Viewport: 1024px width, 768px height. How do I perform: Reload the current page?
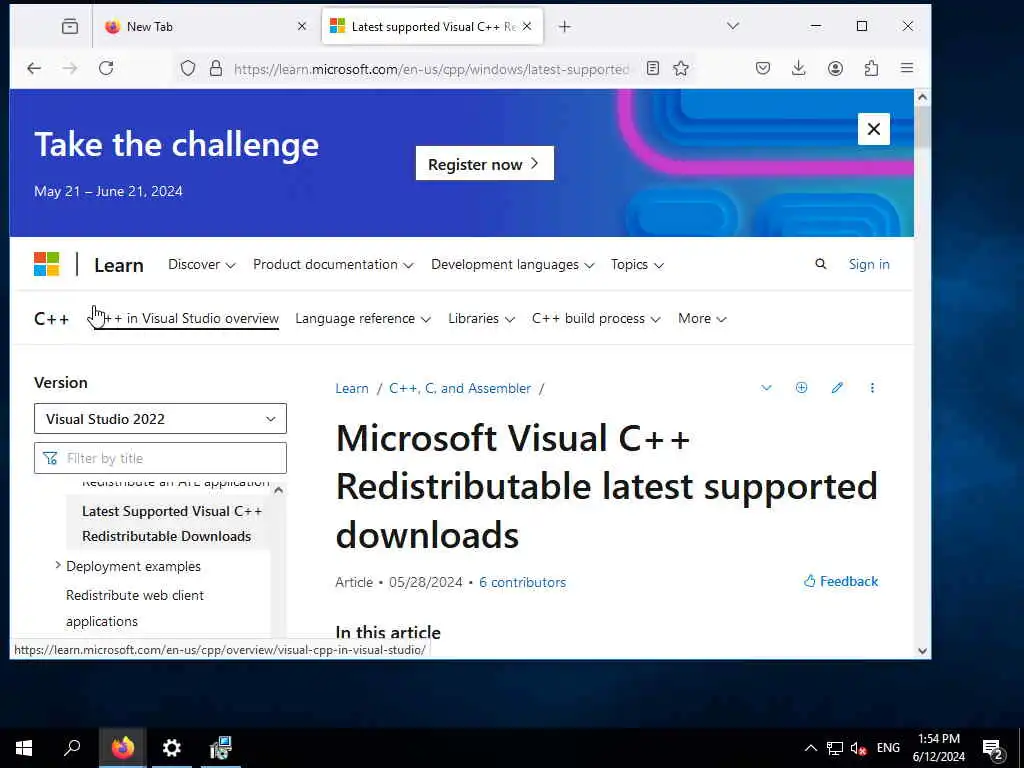click(x=106, y=68)
